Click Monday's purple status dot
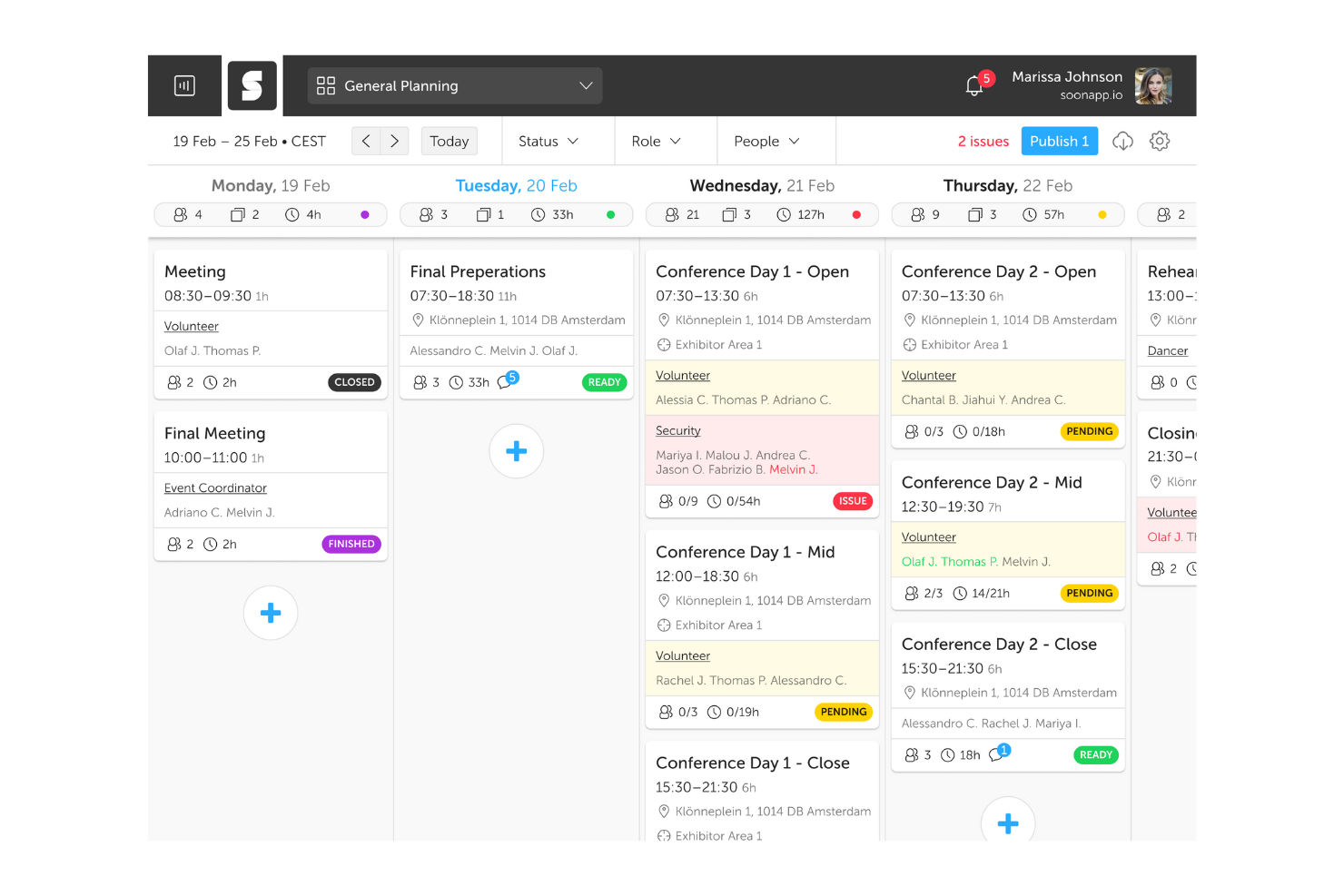Screen dimensions: 1344x896 coord(365,215)
